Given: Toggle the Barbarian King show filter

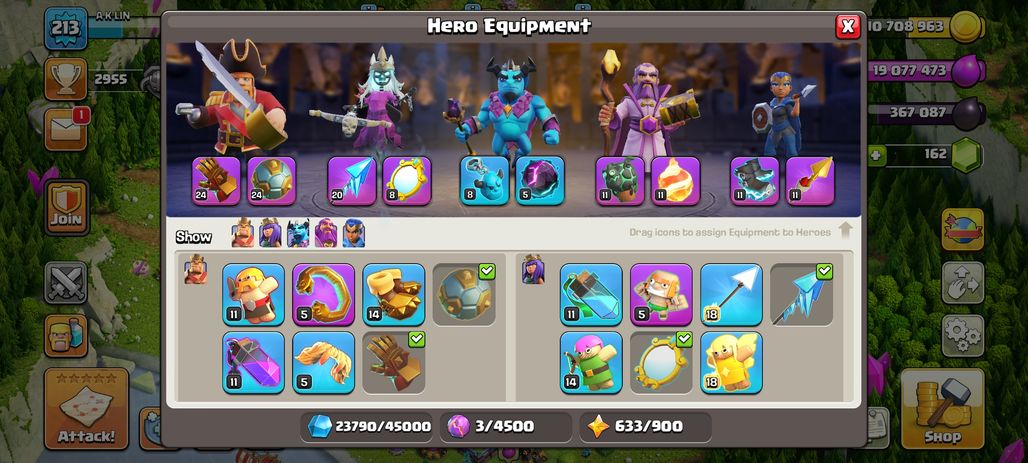Looking at the screenshot, I should (x=242, y=233).
